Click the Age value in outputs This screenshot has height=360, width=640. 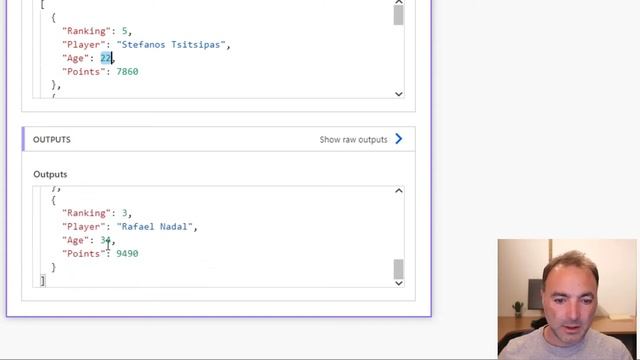click(x=106, y=240)
